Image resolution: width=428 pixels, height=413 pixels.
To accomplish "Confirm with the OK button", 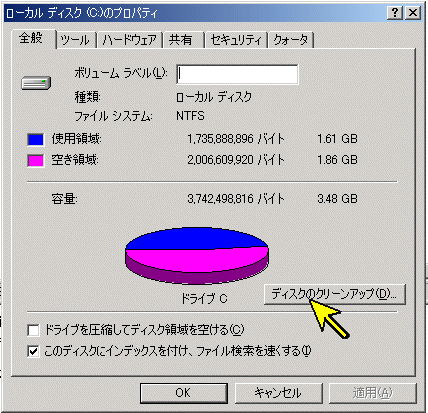I will point(184,393).
